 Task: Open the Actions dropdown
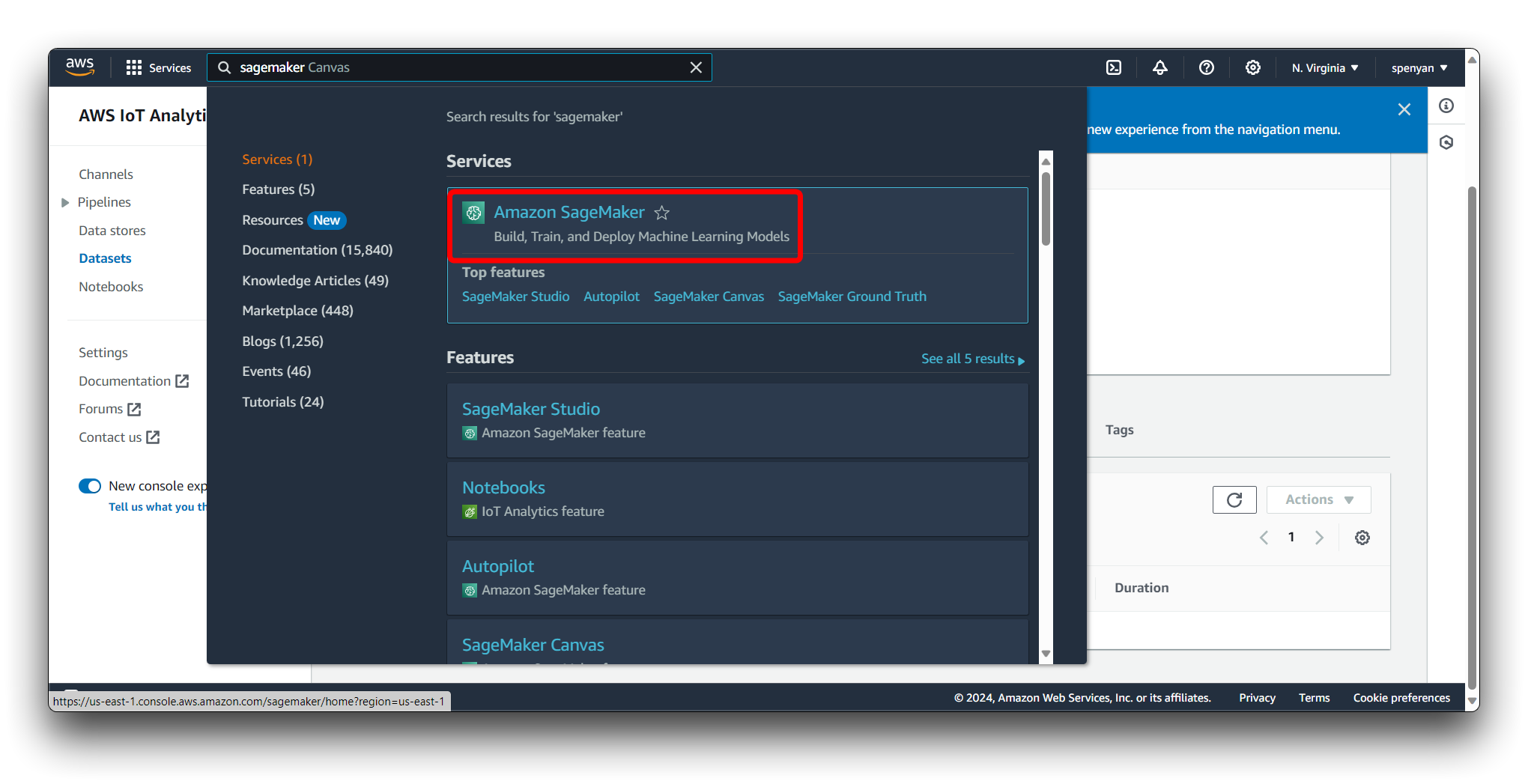point(1318,499)
